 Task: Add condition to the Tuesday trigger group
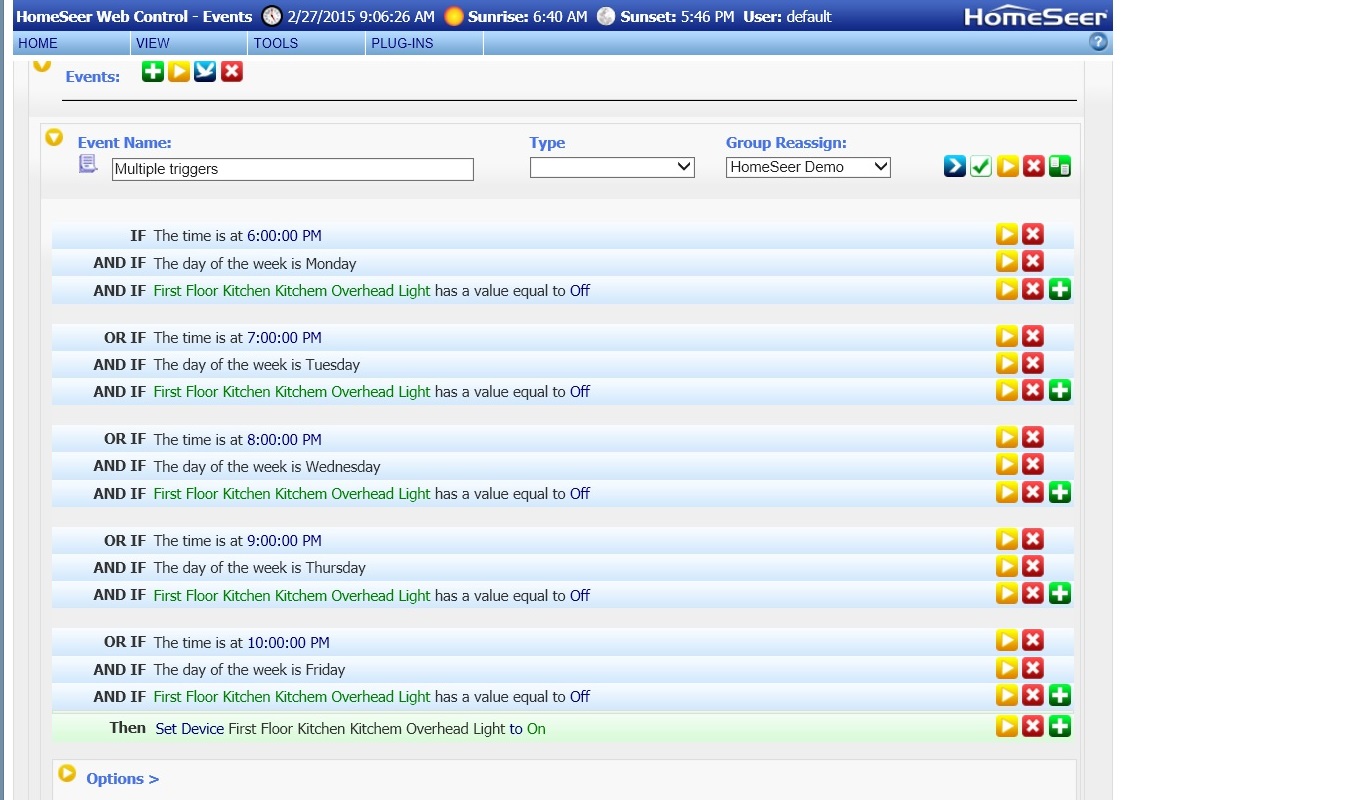tap(1060, 390)
